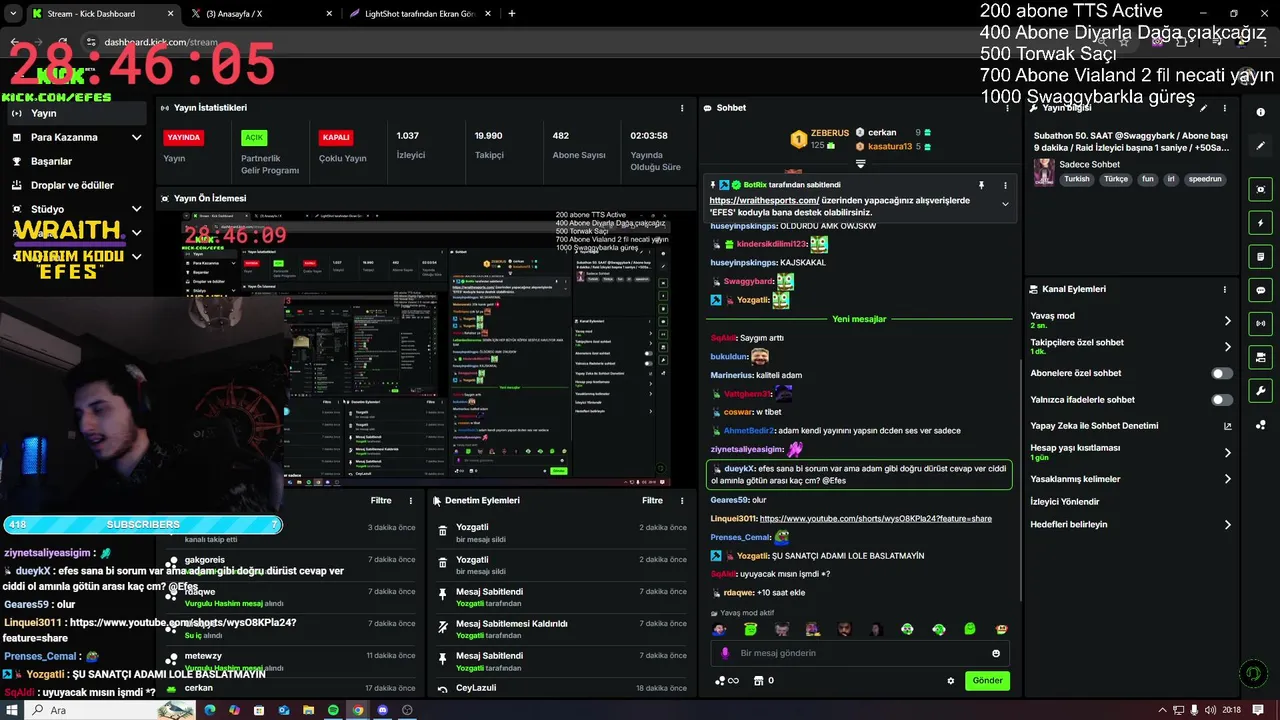Switch to LightShot browser tab
1280x720 pixels.
(420, 14)
